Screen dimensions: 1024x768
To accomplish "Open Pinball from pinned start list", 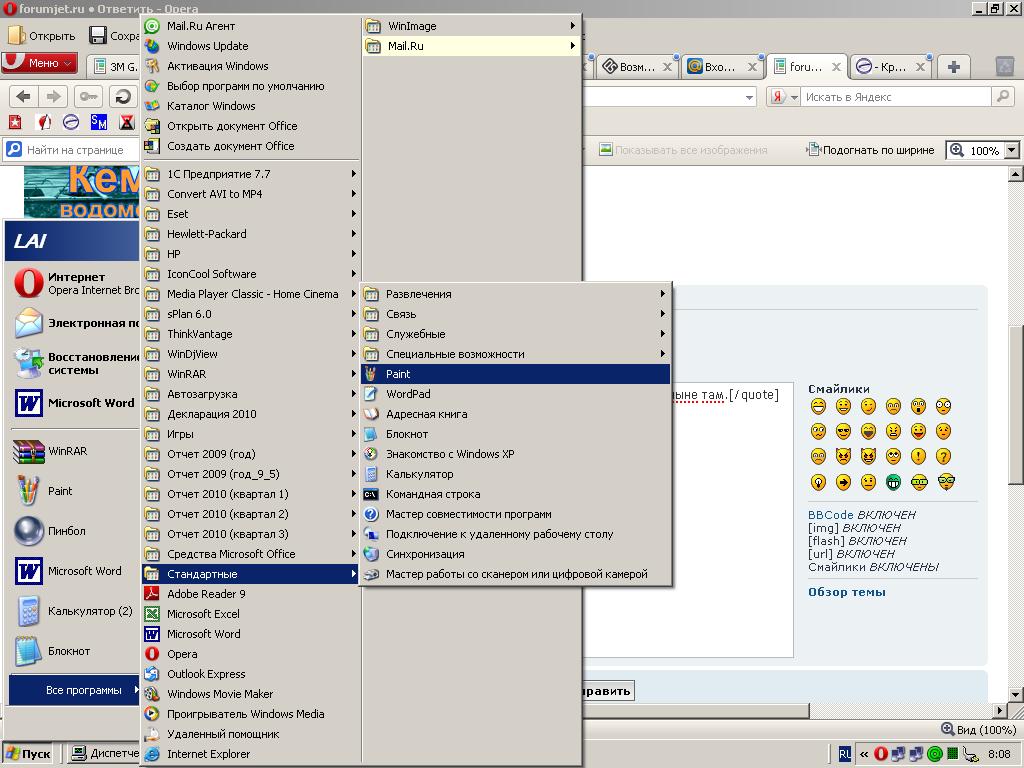I will click(x=67, y=531).
